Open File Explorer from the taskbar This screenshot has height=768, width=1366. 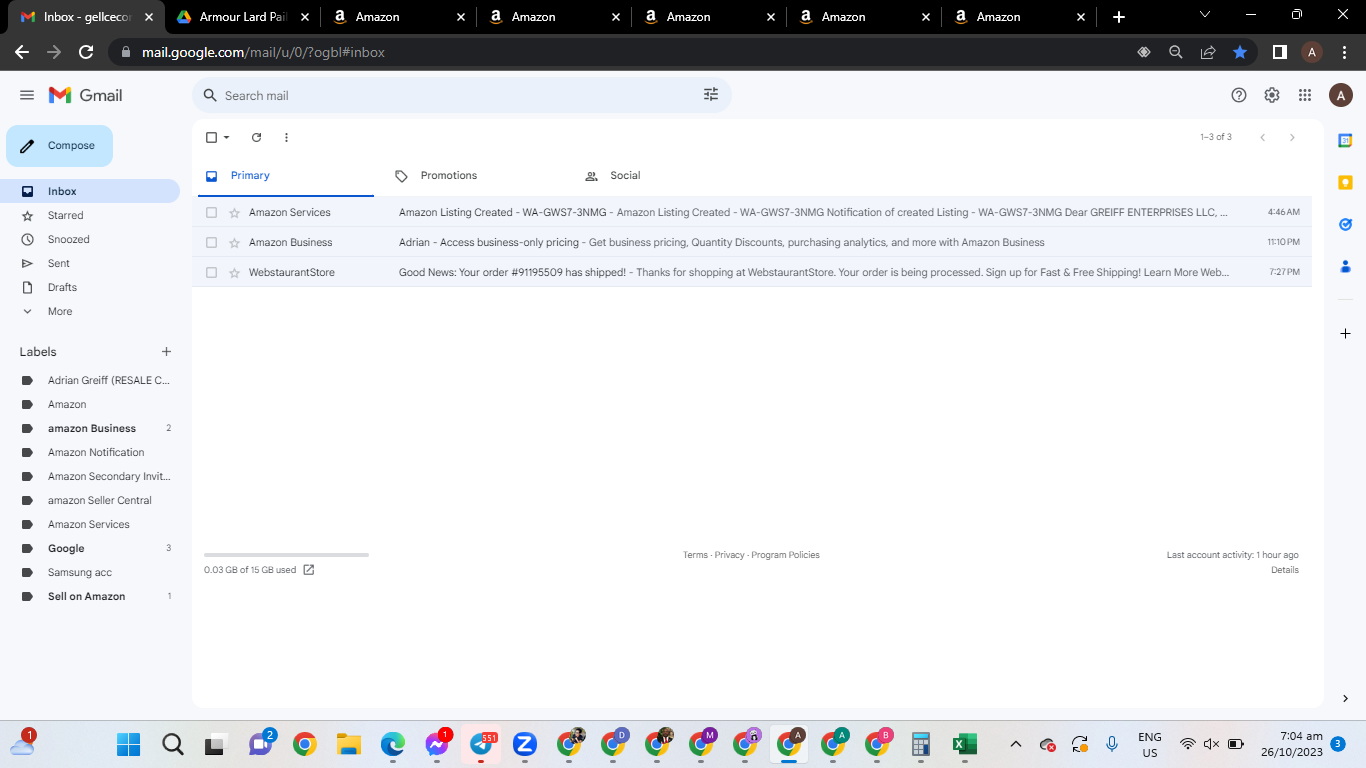coord(348,744)
